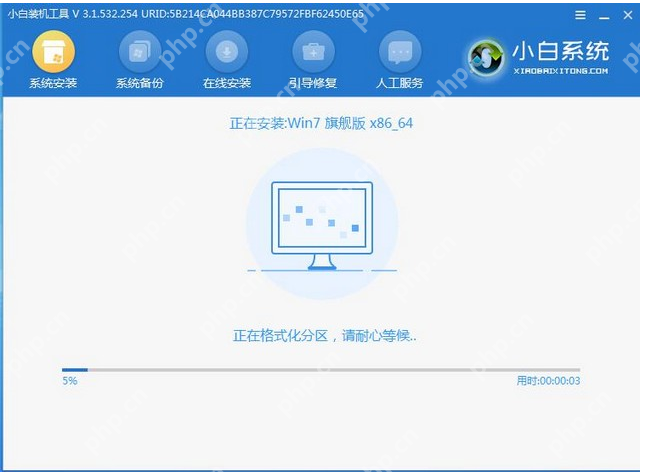
Task: Close the 小白装机工具 window
Action: [x=628, y=15]
